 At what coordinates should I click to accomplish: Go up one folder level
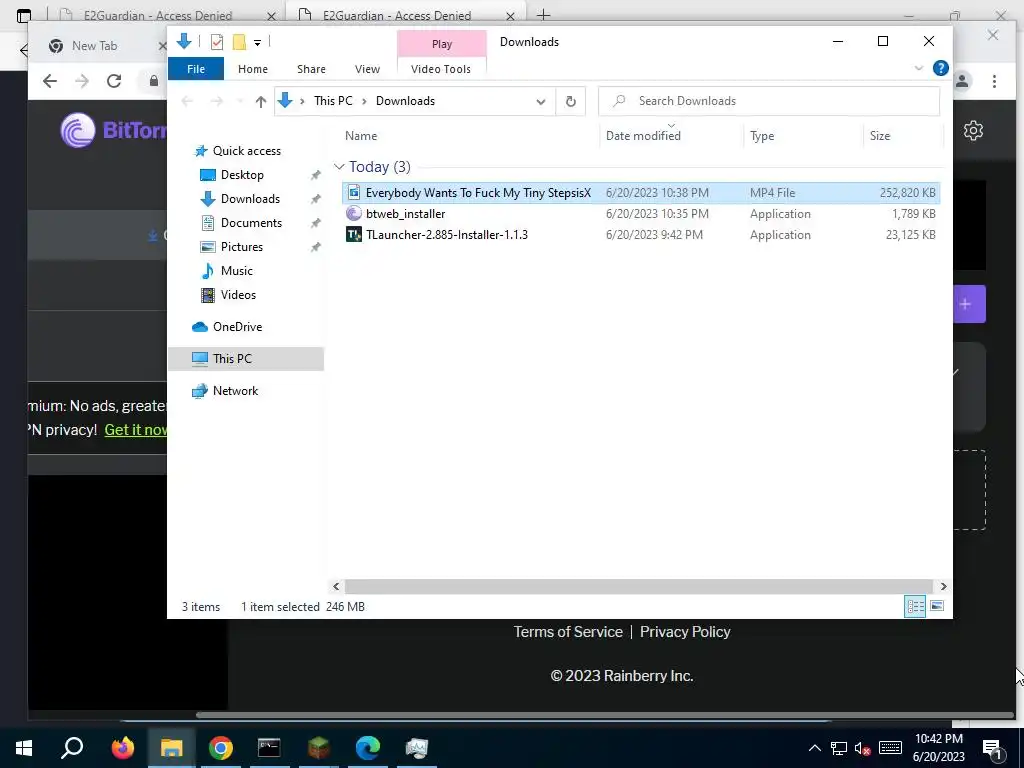(x=261, y=101)
